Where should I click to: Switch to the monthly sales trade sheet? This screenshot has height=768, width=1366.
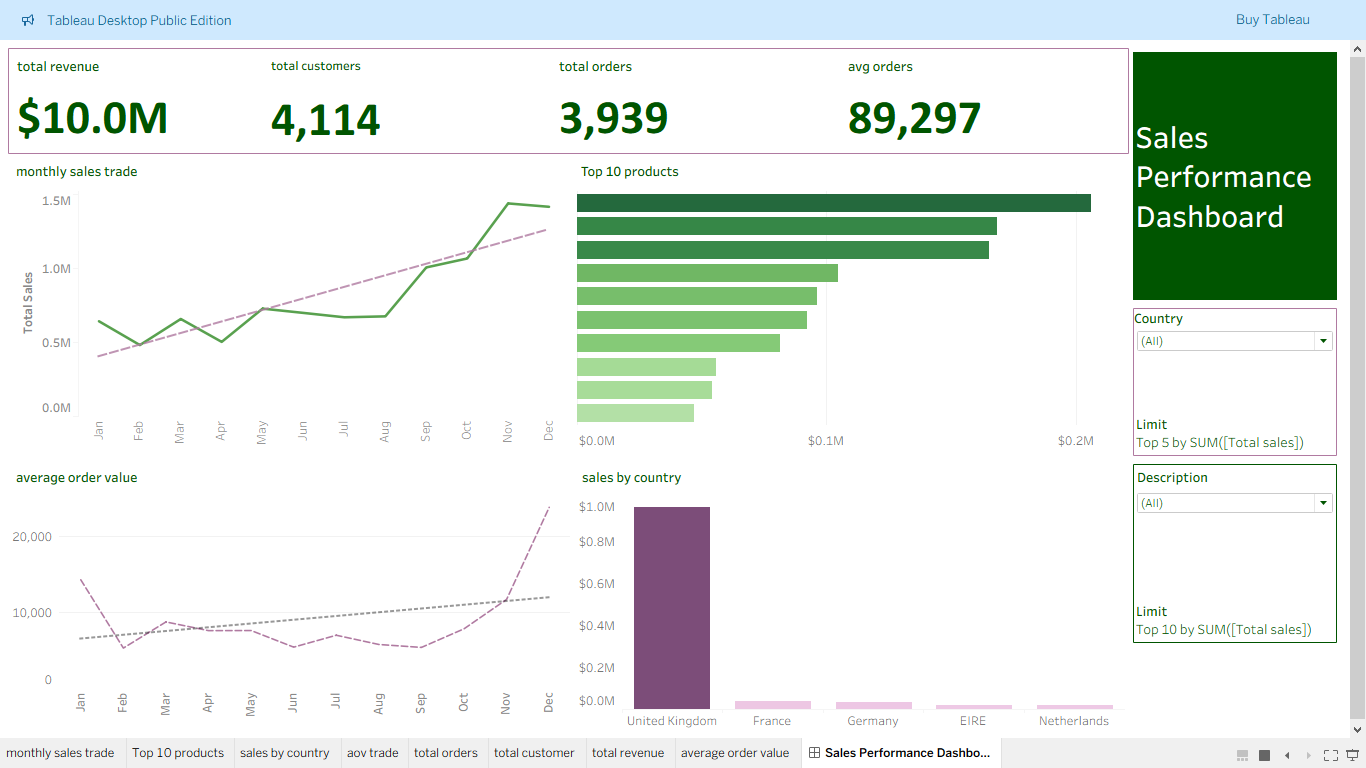point(61,752)
